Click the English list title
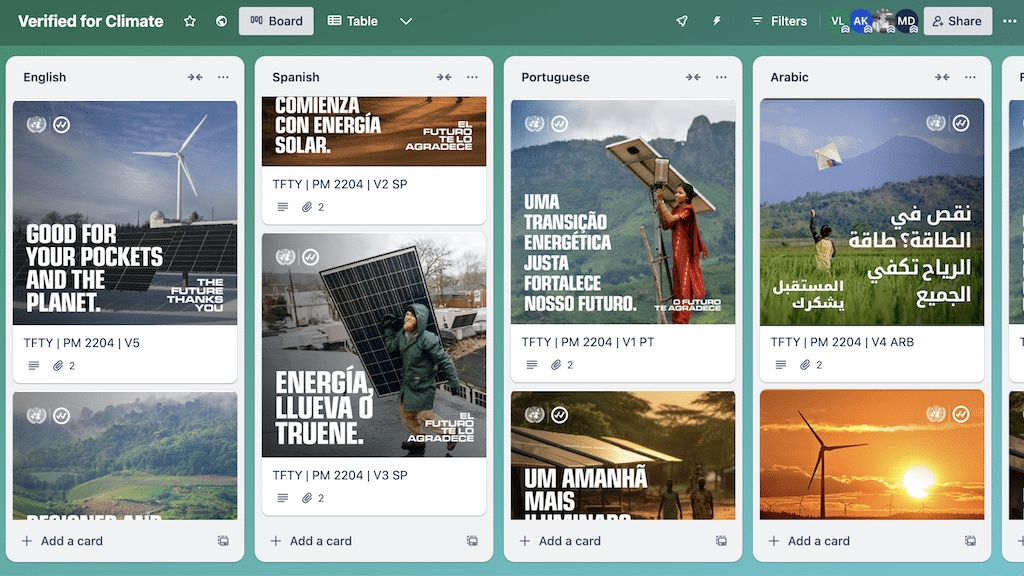Viewport: 1024px width, 576px height. tap(44, 77)
